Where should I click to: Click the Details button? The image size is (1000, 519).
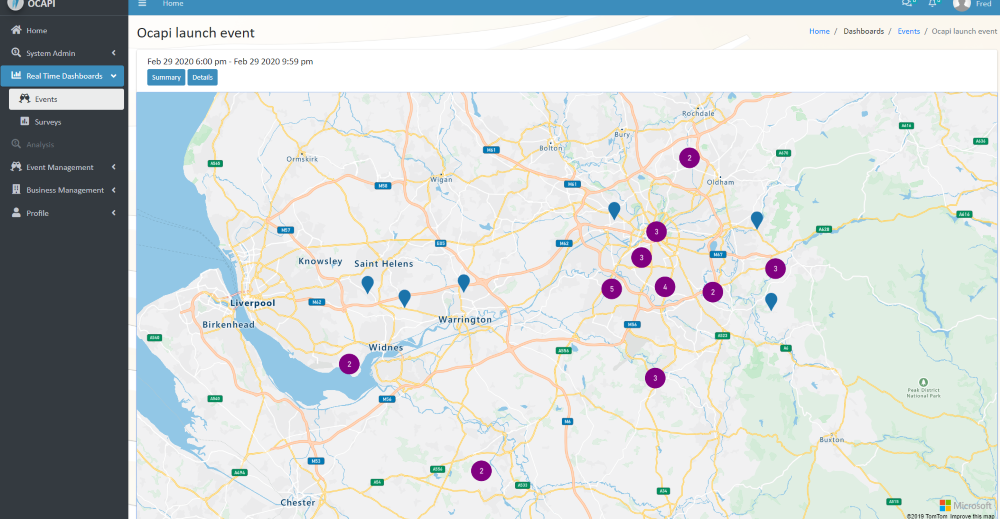202,77
